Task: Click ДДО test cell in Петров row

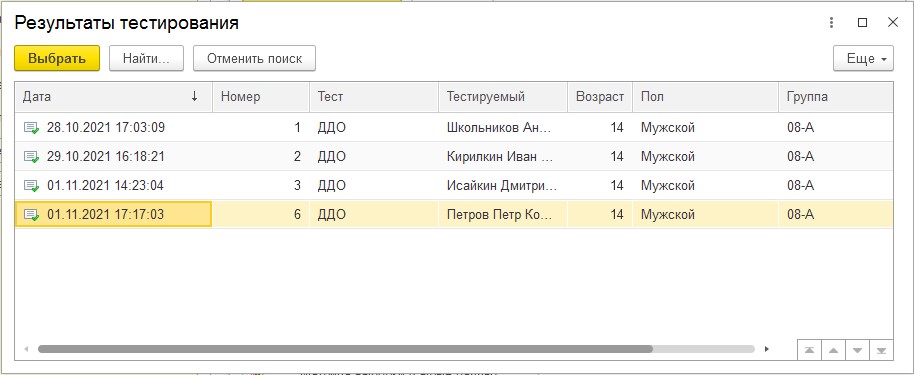Action: pos(374,215)
